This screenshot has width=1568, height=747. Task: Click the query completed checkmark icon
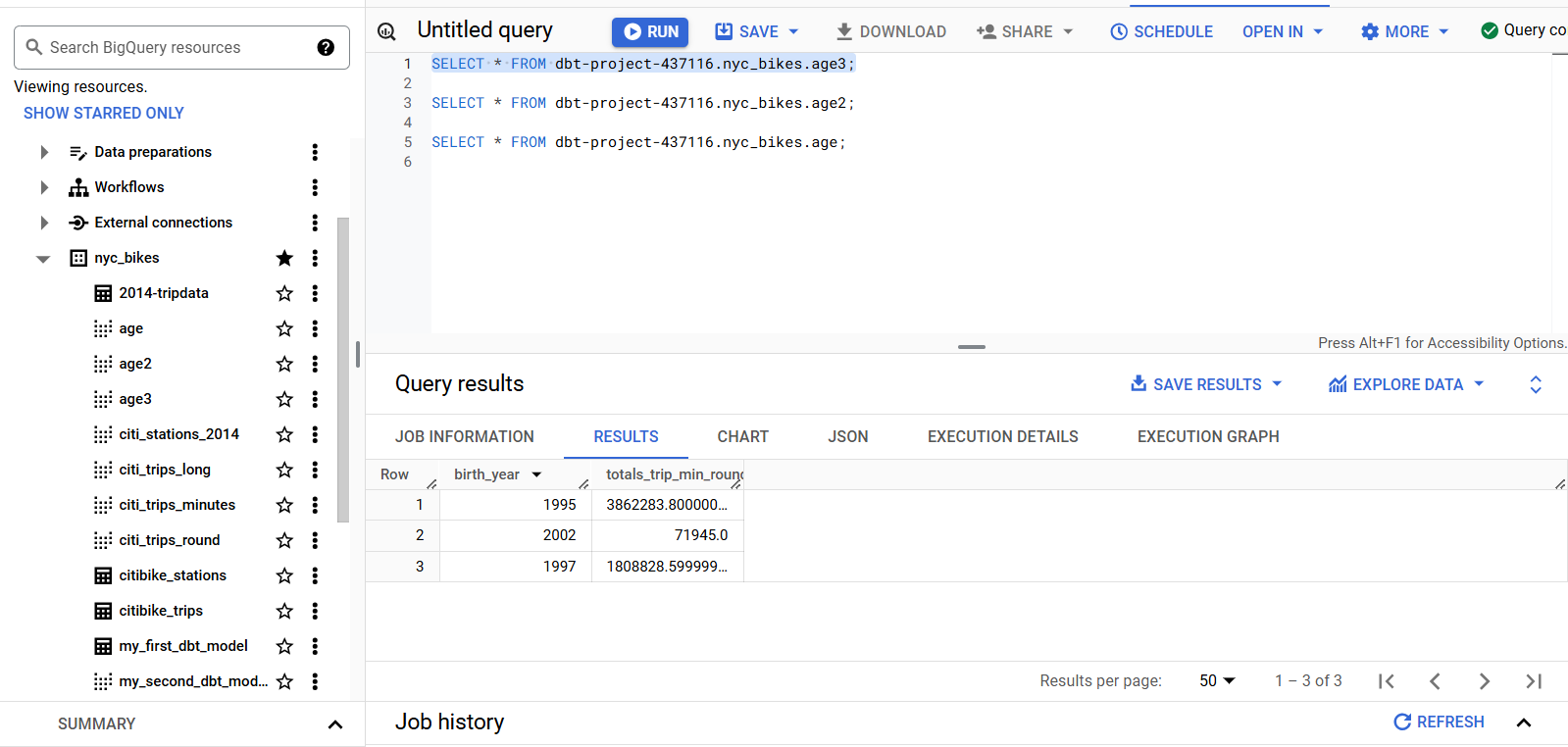click(1490, 30)
